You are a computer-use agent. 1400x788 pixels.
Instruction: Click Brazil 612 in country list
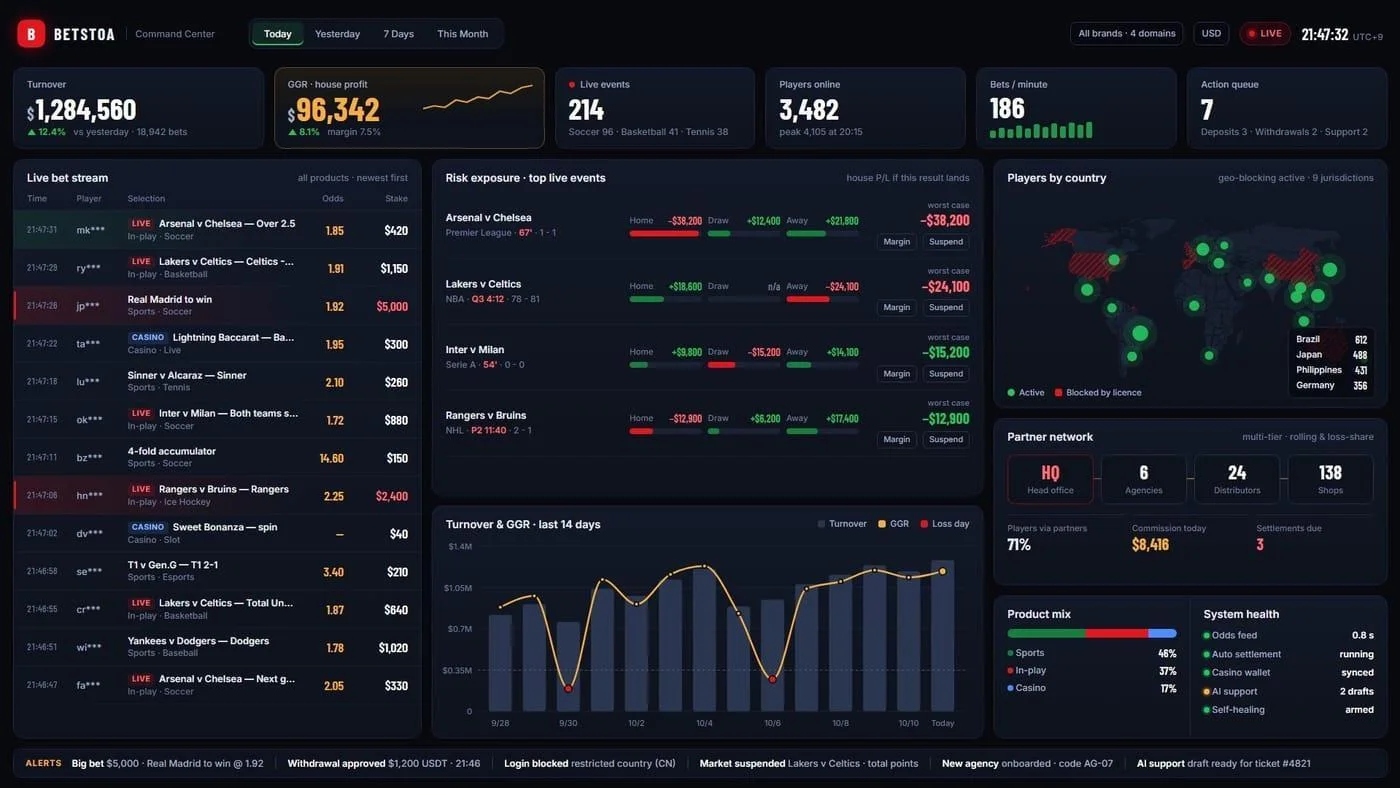click(x=1331, y=339)
